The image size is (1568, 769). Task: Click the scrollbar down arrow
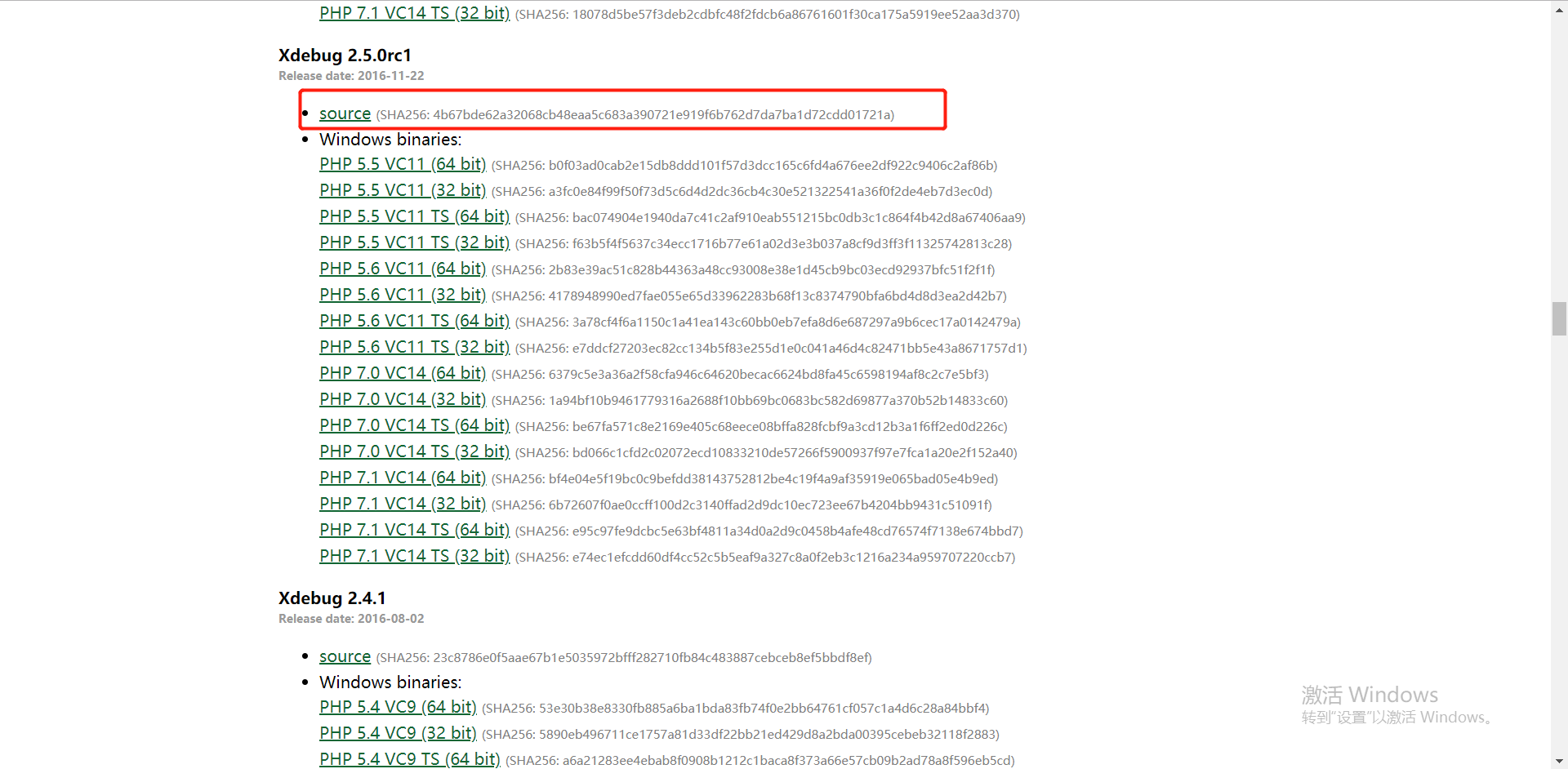(x=1559, y=762)
